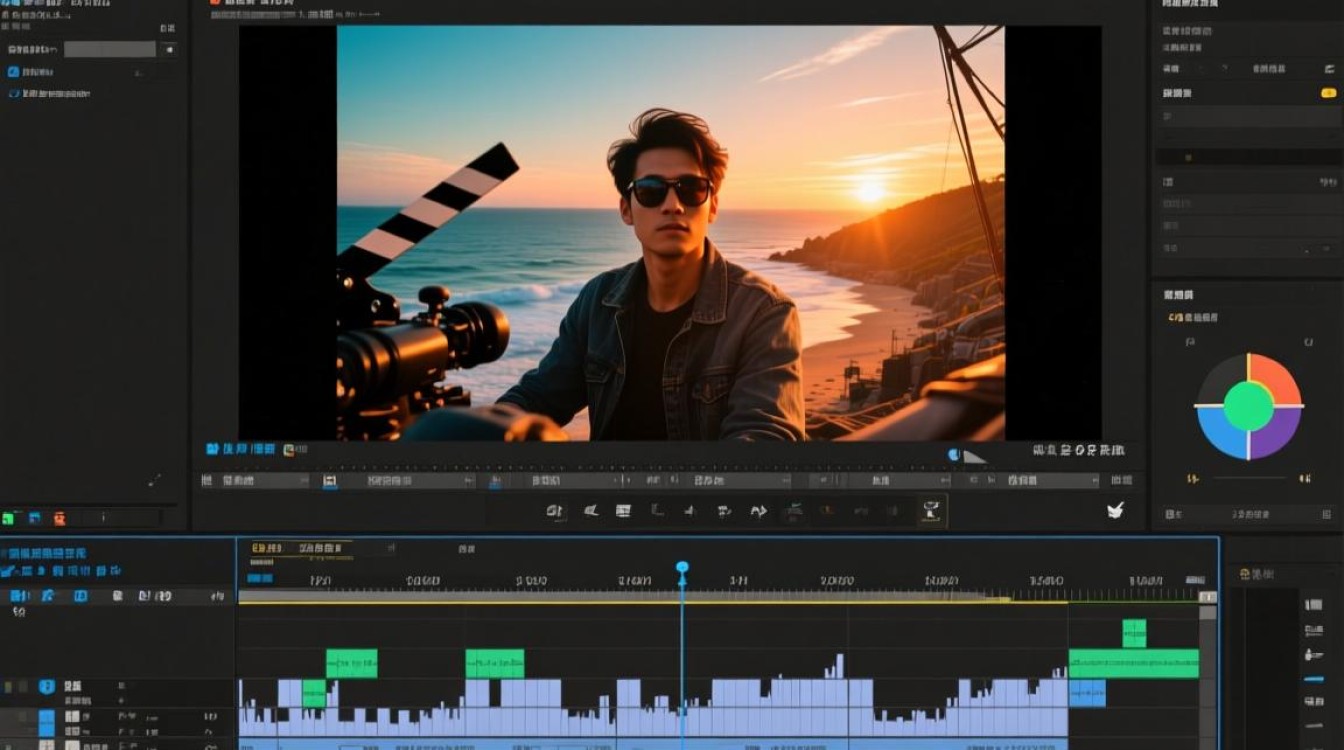This screenshot has height=750, width=1344.
Task: Click the green center of the color wheel
Action: coord(1249,406)
